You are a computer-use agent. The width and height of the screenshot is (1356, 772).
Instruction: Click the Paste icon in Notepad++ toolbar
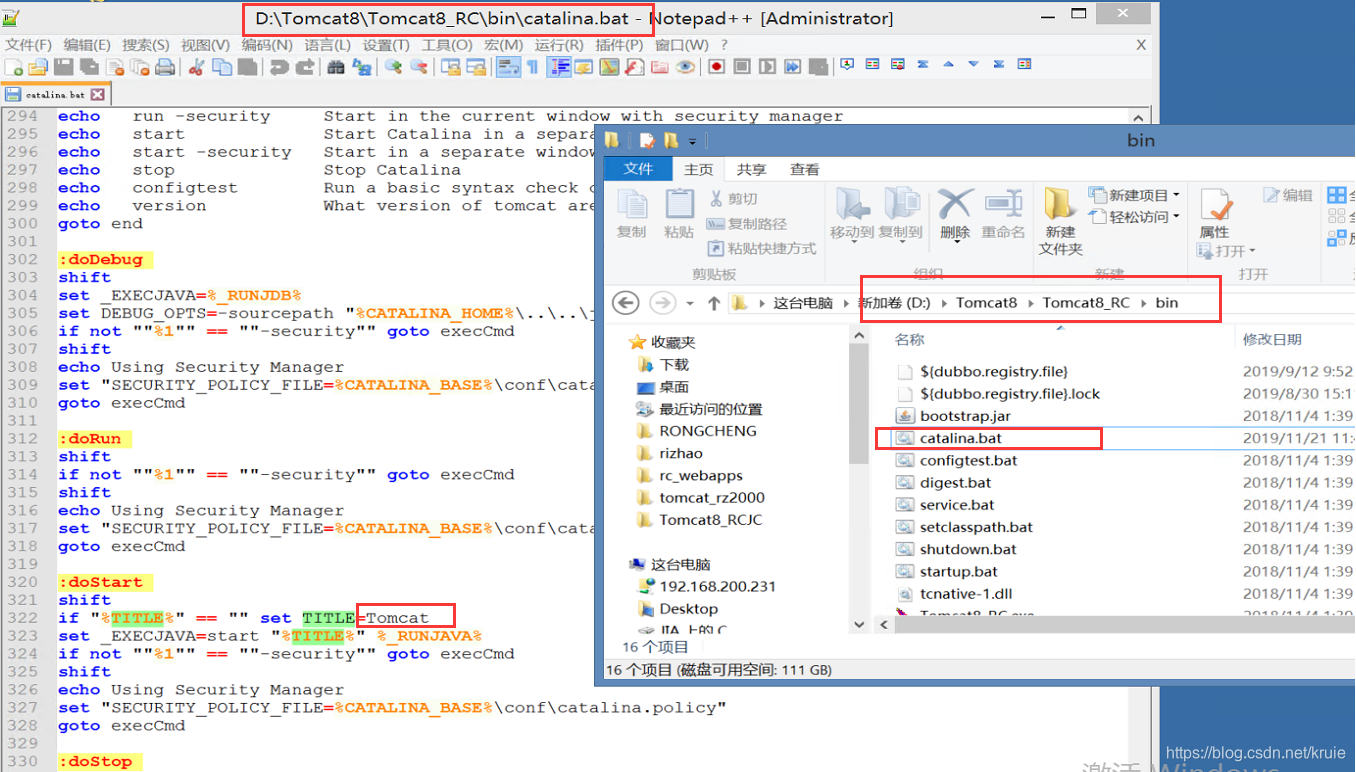pyautogui.click(x=247, y=67)
